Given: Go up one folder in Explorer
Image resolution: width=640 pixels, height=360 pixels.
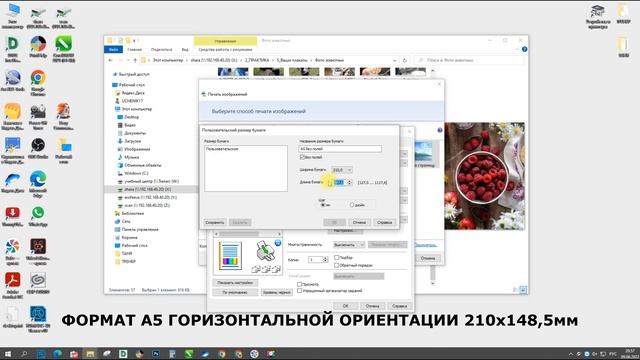Looking at the screenshot, I should coord(135,60).
